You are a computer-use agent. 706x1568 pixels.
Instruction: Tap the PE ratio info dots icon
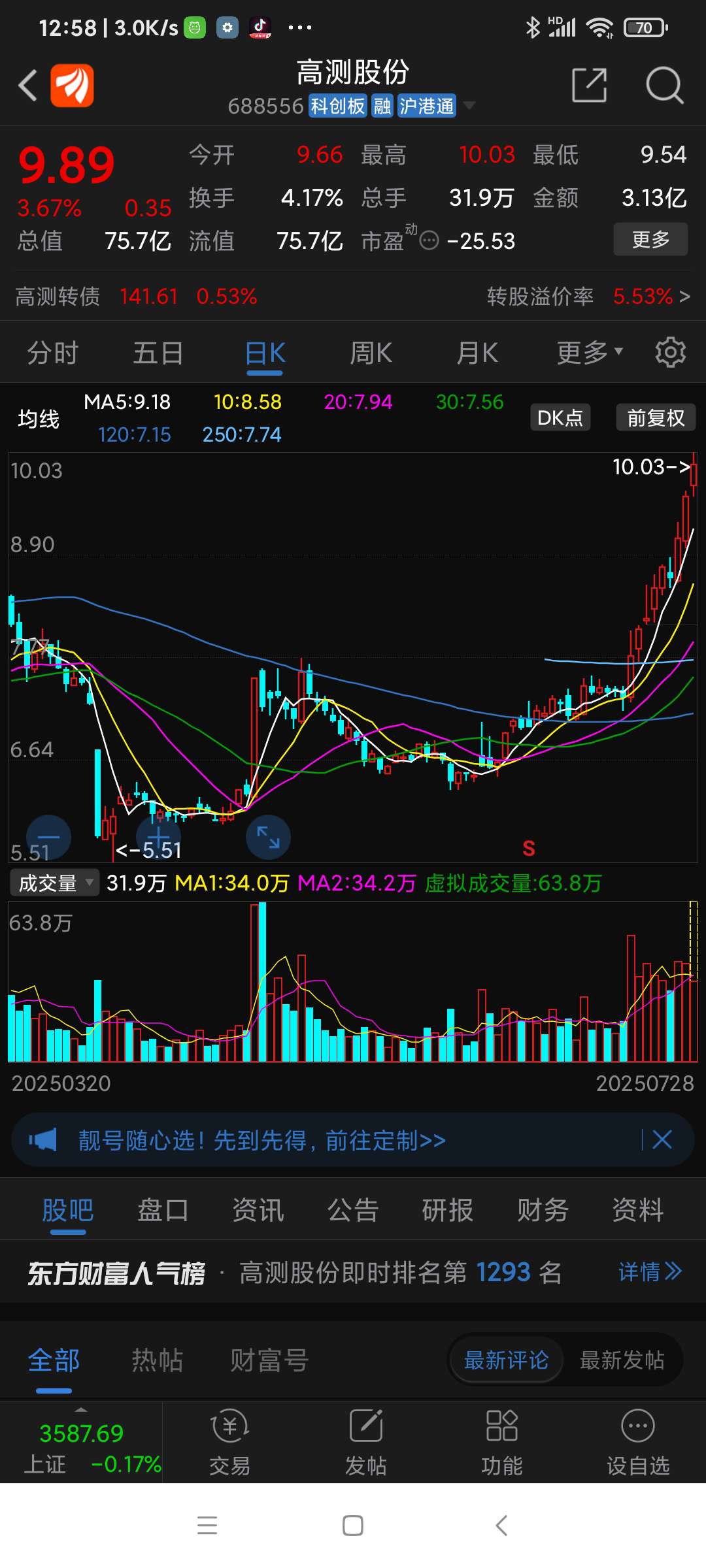click(x=429, y=241)
